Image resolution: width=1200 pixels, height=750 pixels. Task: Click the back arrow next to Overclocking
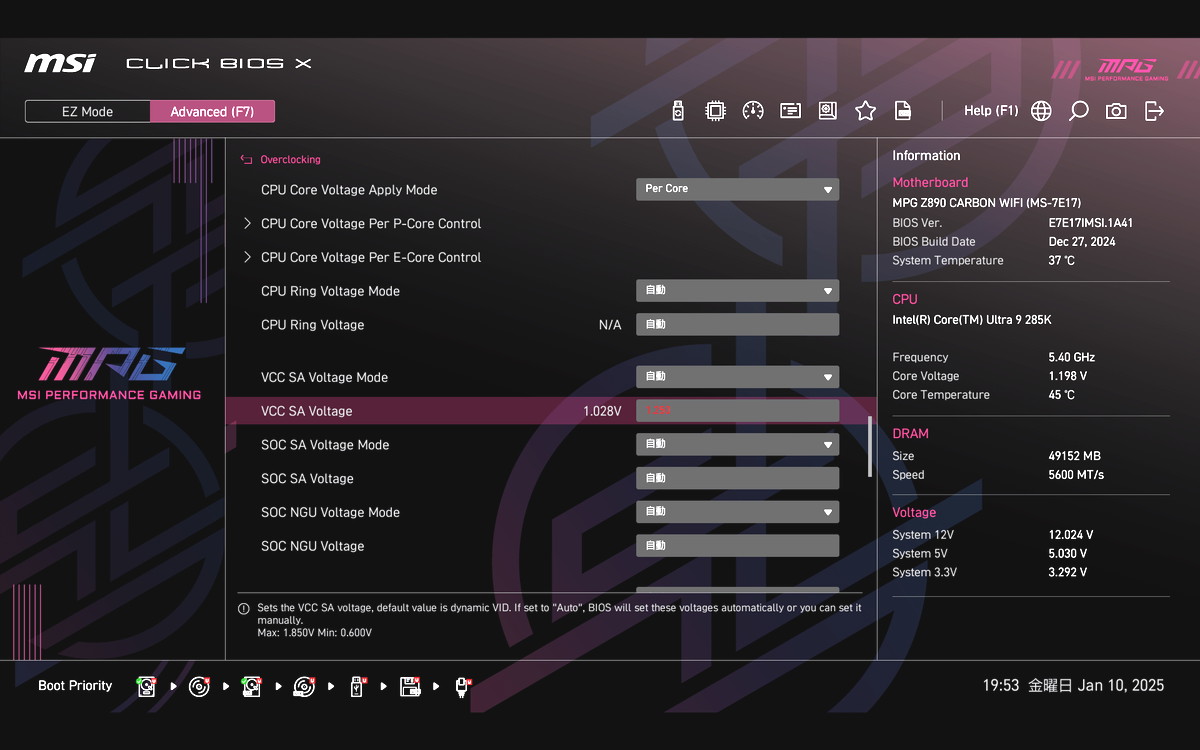coord(247,159)
